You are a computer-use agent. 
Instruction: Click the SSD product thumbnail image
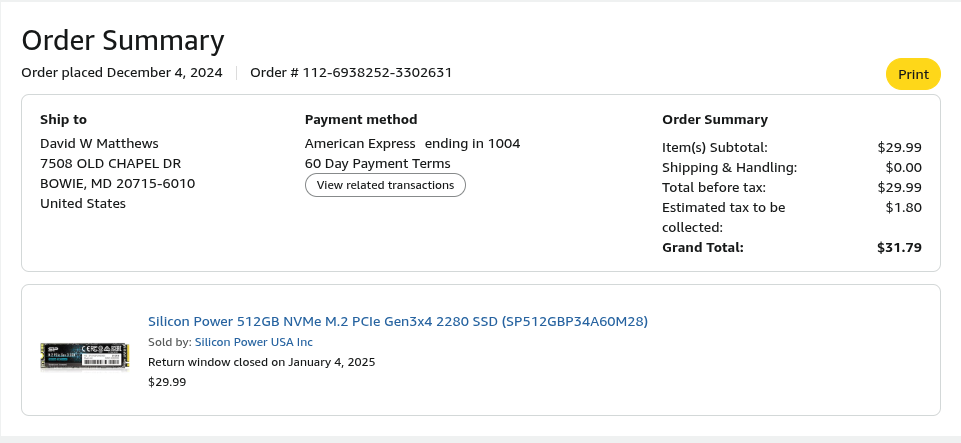tap(85, 355)
